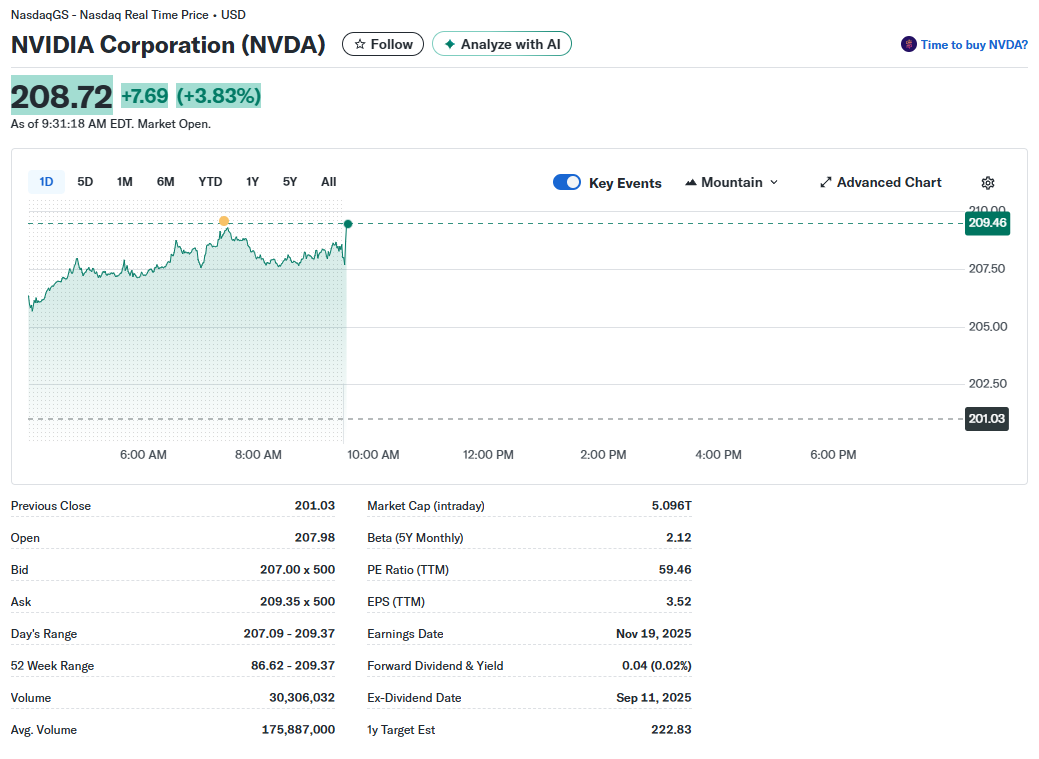Click the purple icon beside Time to buy NVDA
This screenshot has height=759, width=1039.
[908, 45]
